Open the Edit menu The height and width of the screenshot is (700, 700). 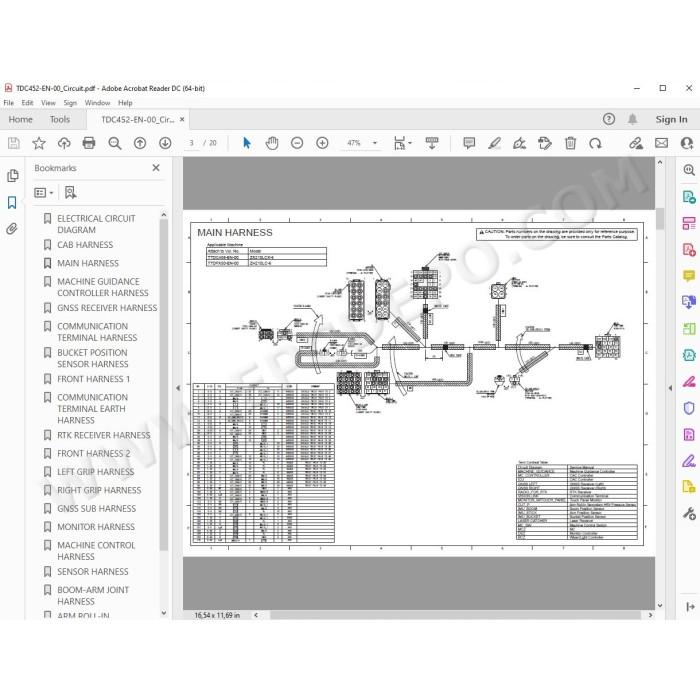coord(28,103)
